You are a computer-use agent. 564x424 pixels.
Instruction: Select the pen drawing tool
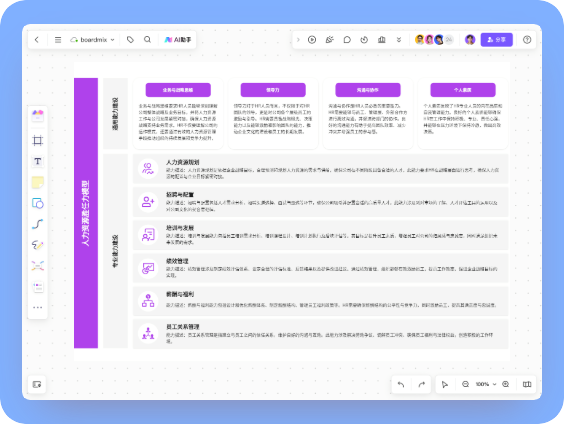pyautogui.click(x=37, y=245)
